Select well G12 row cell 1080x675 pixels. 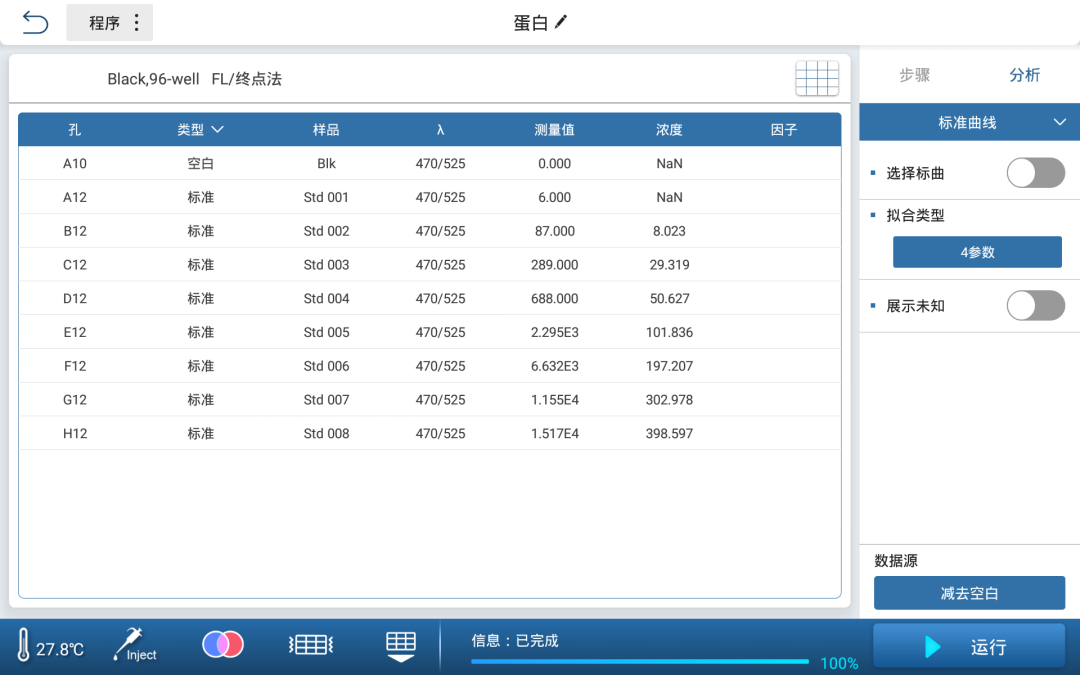[x=74, y=399]
